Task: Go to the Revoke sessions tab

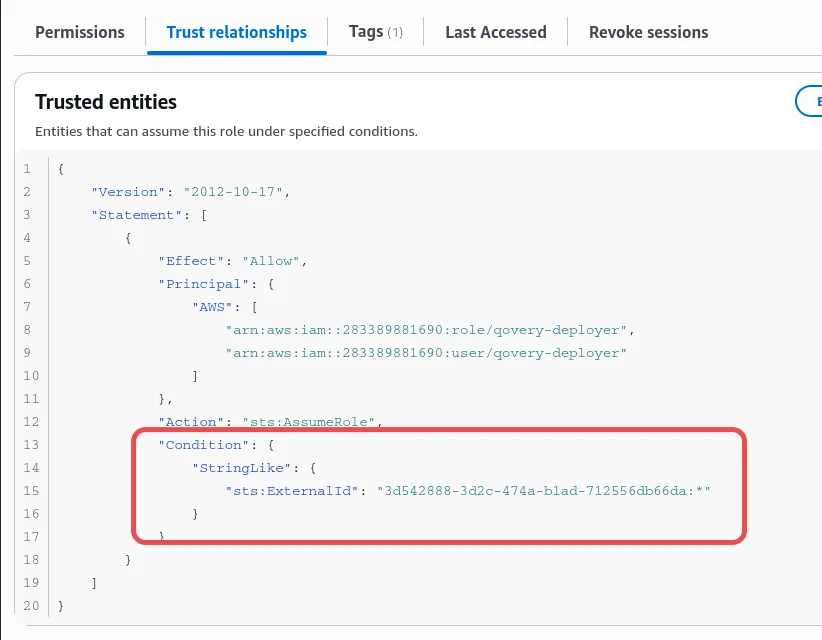Action: (x=648, y=32)
